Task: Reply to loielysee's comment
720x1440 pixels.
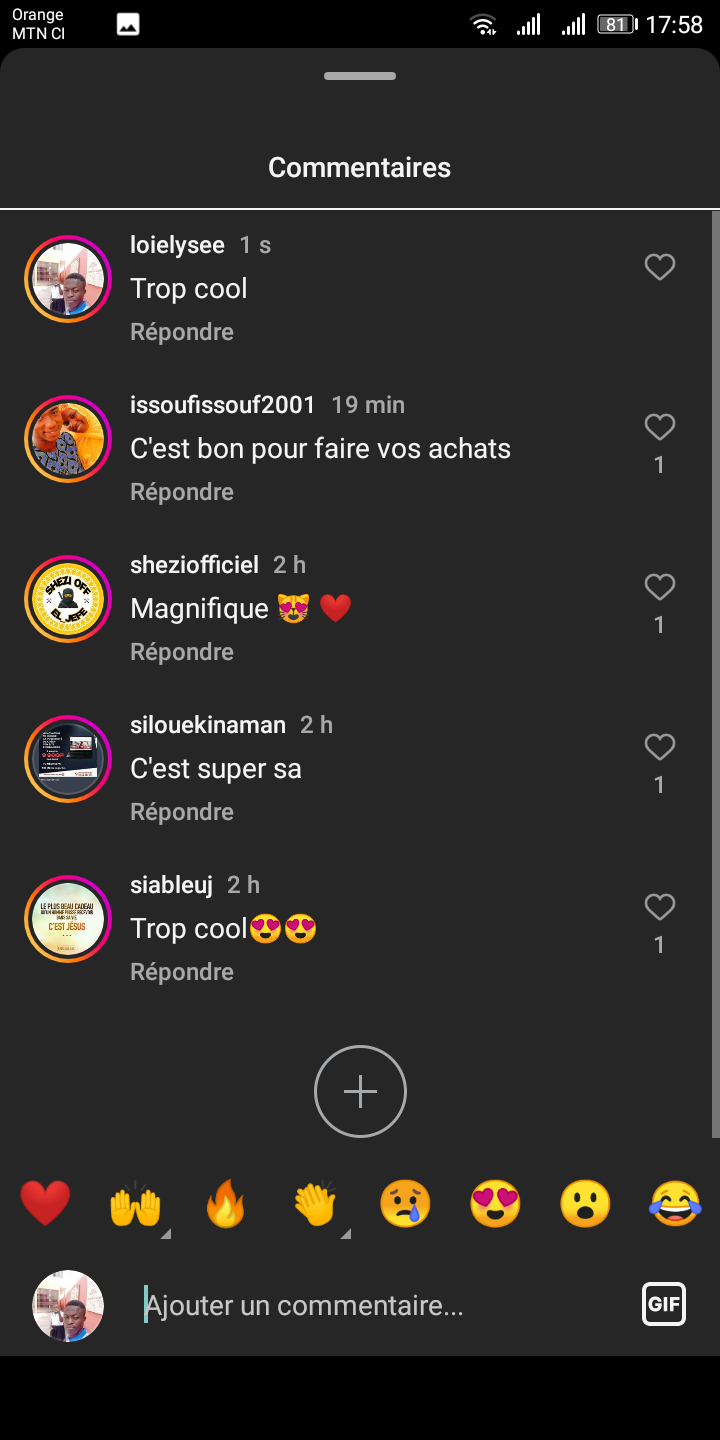Action: 182,332
